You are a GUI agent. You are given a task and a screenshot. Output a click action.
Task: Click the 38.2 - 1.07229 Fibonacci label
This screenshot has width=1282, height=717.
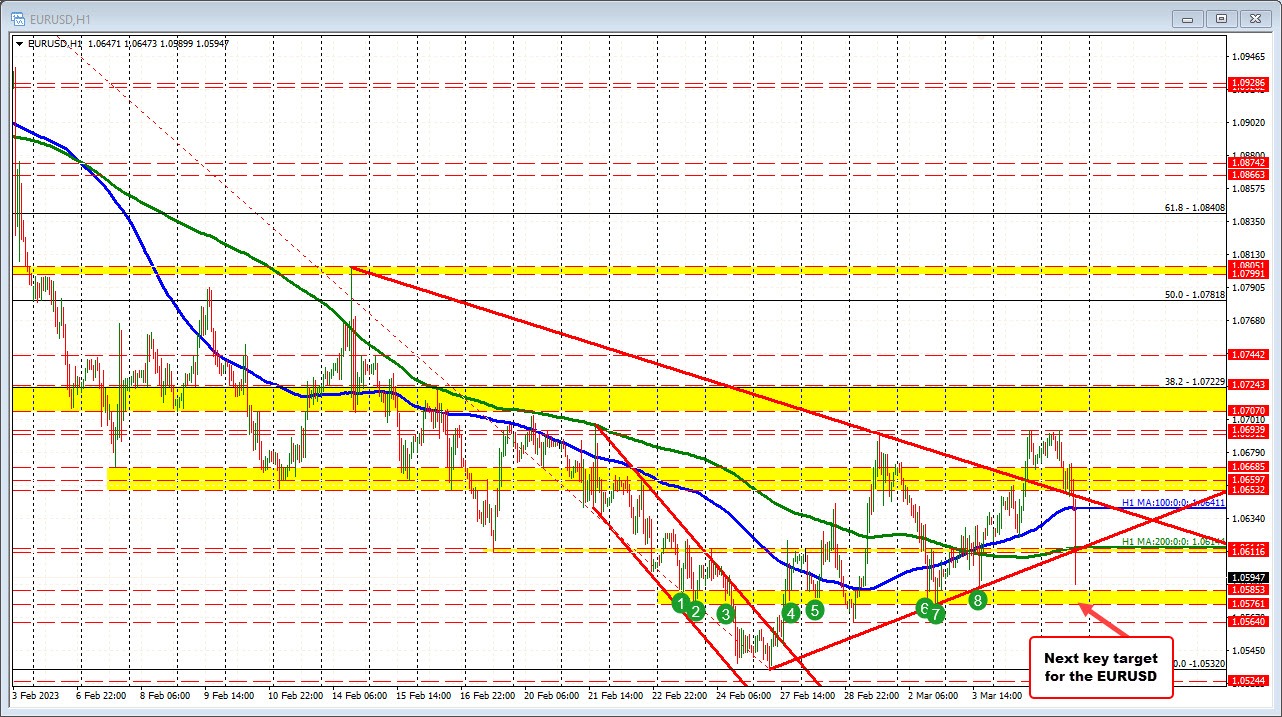pos(1195,382)
